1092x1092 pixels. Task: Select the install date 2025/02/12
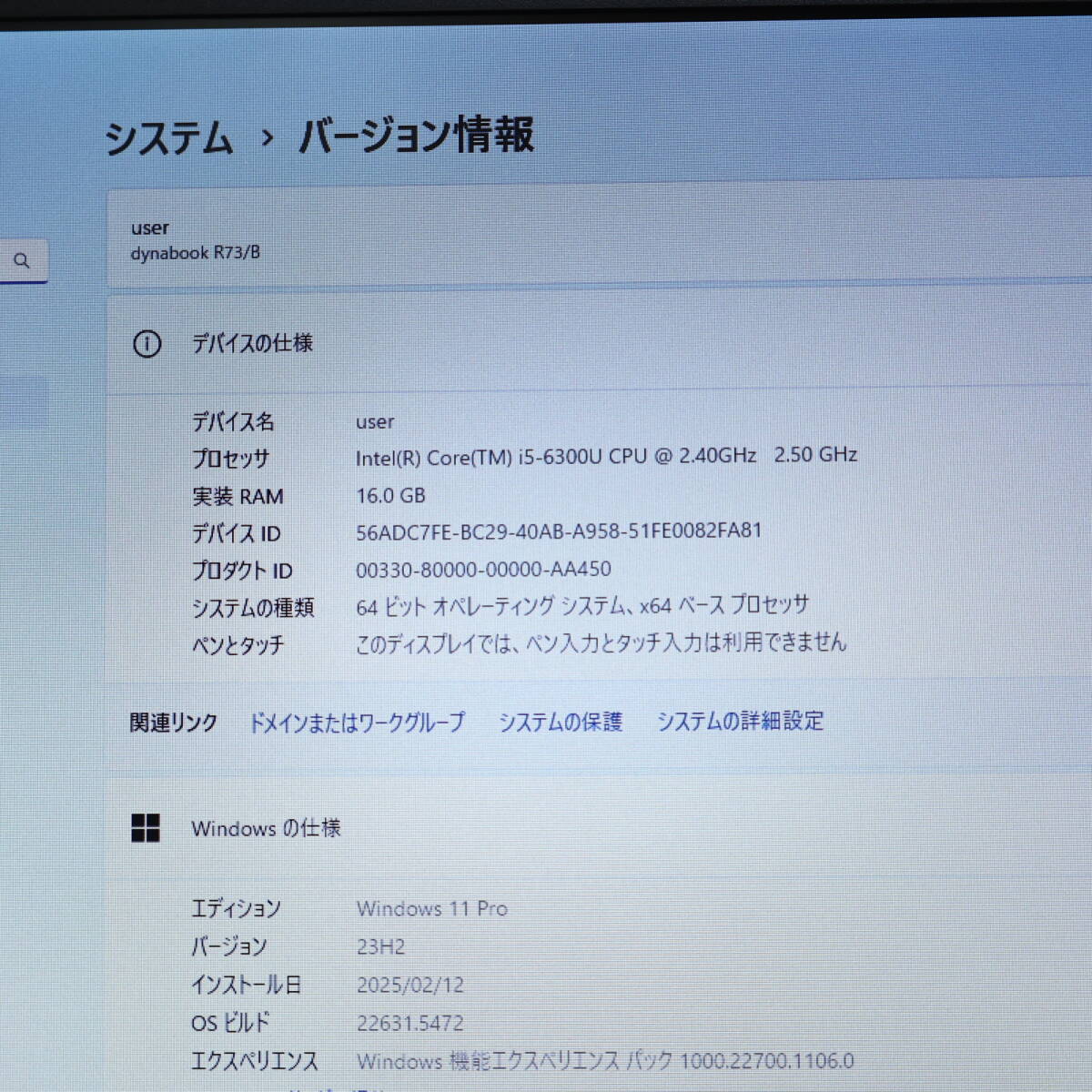click(410, 985)
